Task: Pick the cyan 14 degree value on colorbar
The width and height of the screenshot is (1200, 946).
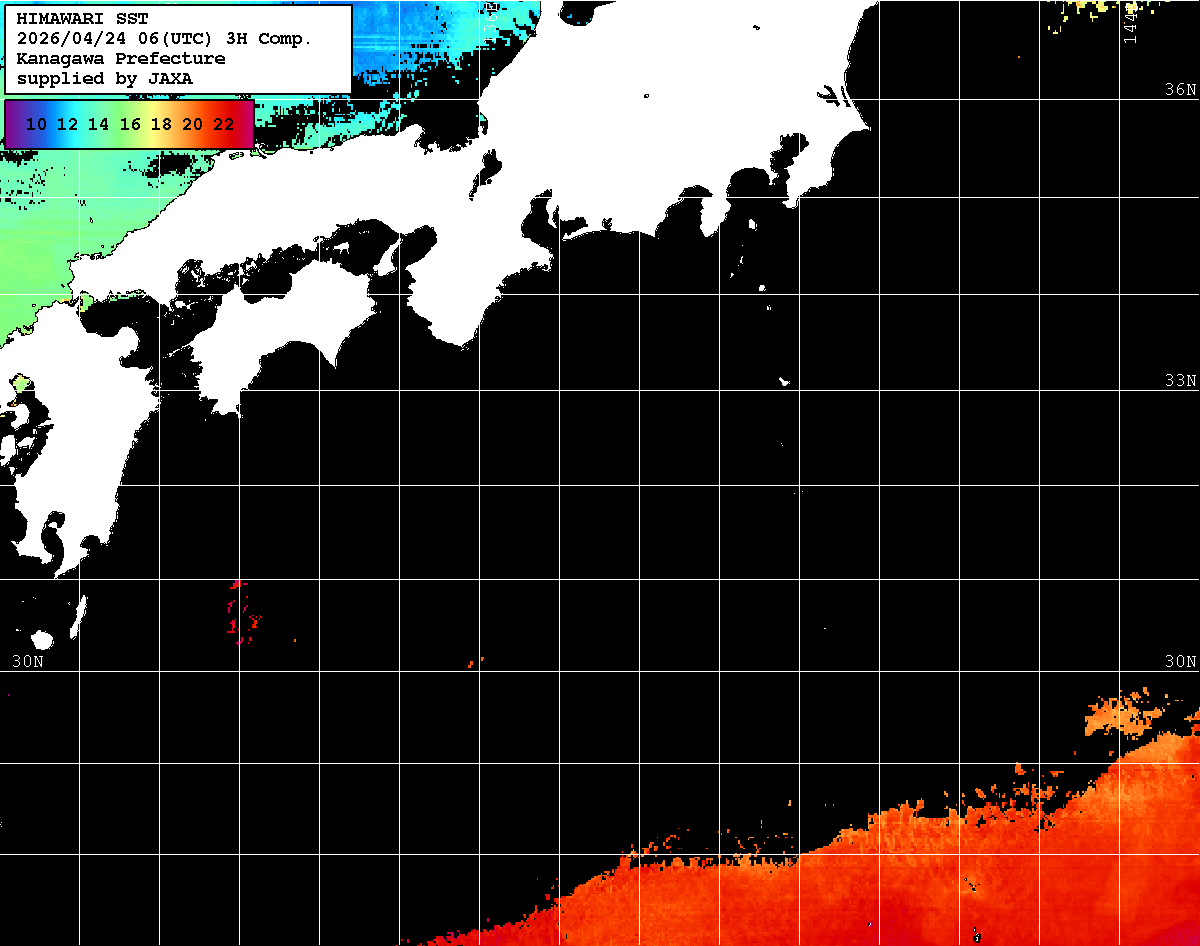Action: [x=98, y=124]
